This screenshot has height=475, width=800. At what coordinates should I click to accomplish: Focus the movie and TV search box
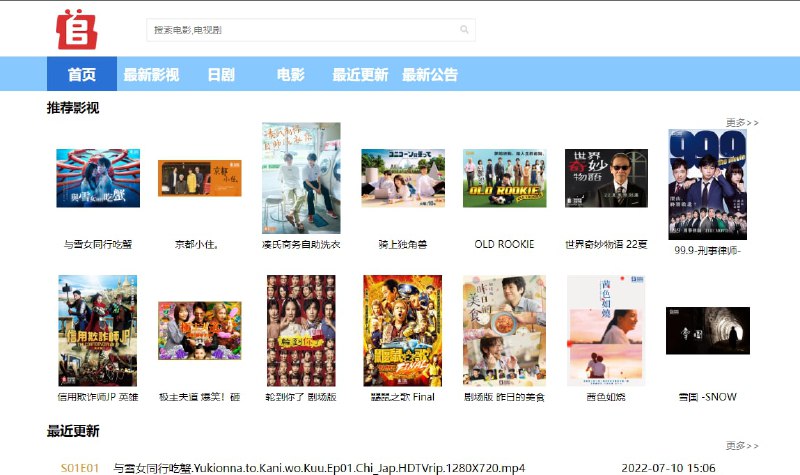tap(311, 30)
